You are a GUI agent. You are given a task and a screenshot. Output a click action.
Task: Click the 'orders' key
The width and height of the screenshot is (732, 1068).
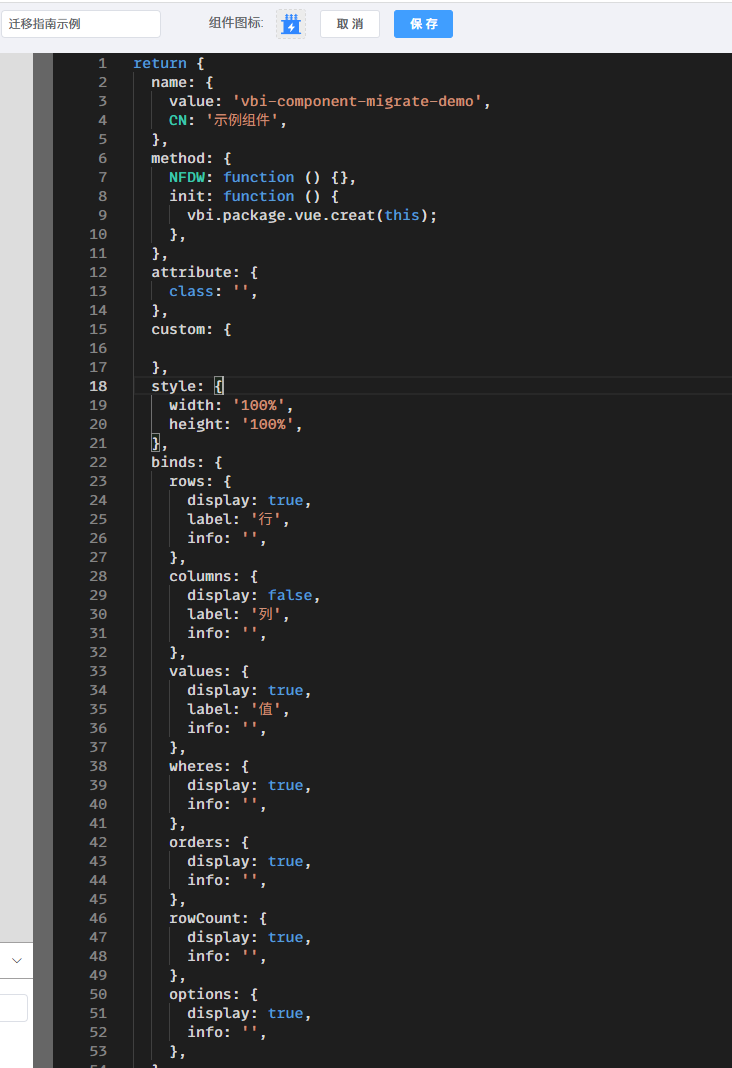point(195,843)
